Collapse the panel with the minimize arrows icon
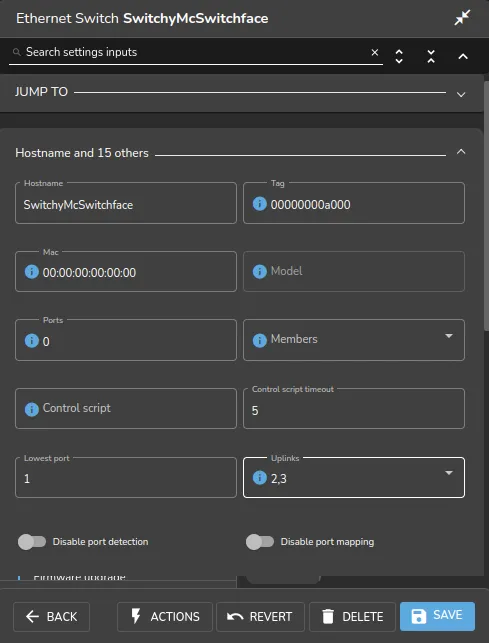 [462, 18]
